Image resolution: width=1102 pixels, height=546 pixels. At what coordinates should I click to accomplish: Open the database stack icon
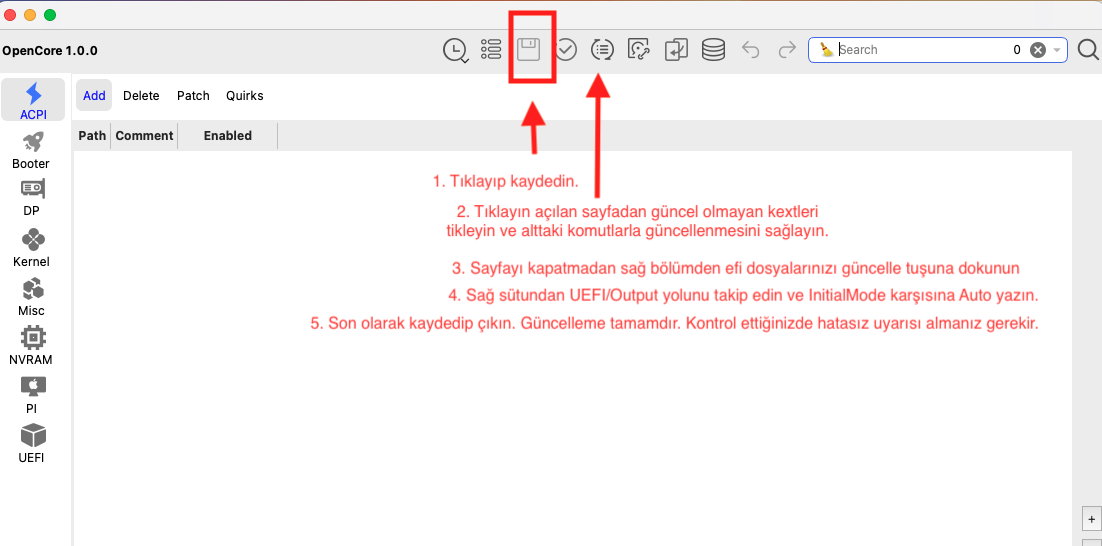pos(713,50)
